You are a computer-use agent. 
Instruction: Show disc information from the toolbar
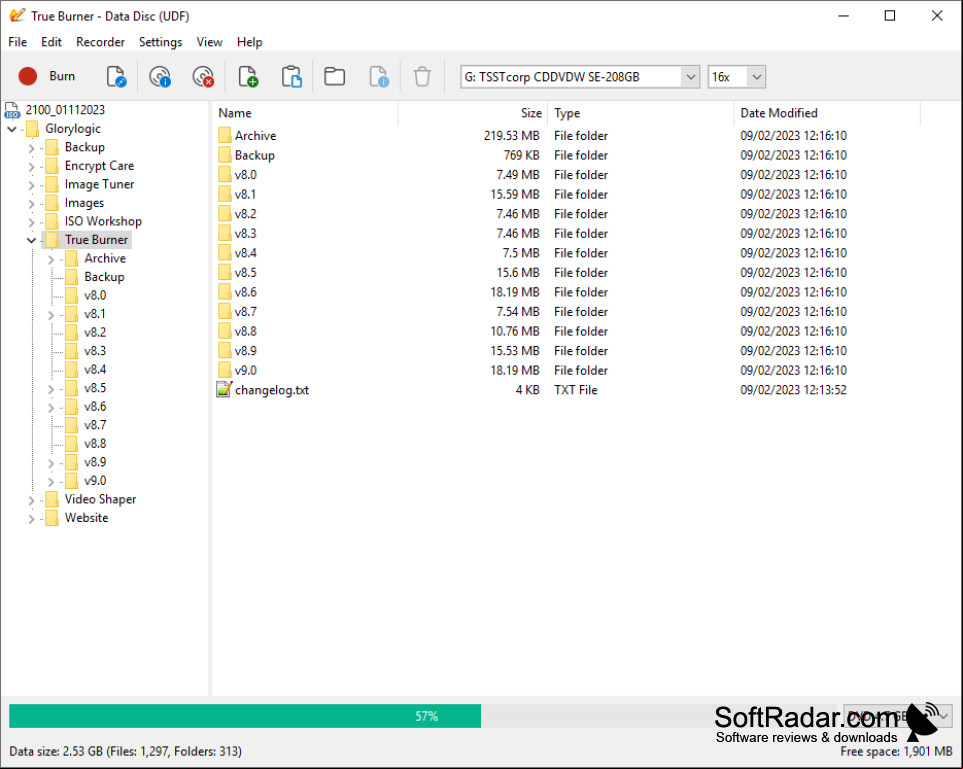click(x=160, y=76)
